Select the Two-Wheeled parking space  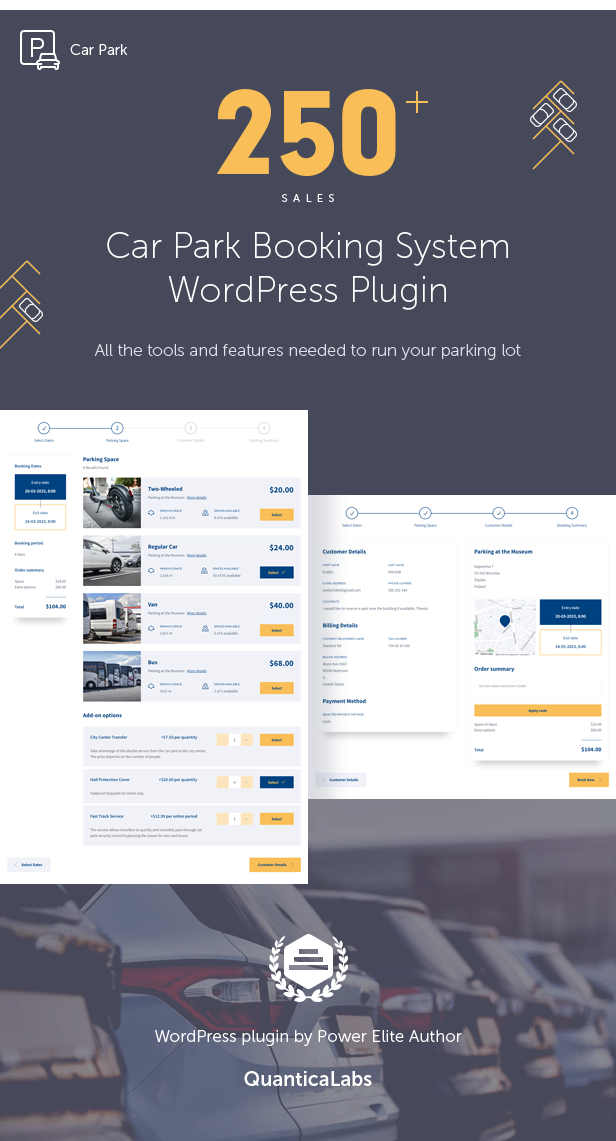pyautogui.click(x=276, y=514)
